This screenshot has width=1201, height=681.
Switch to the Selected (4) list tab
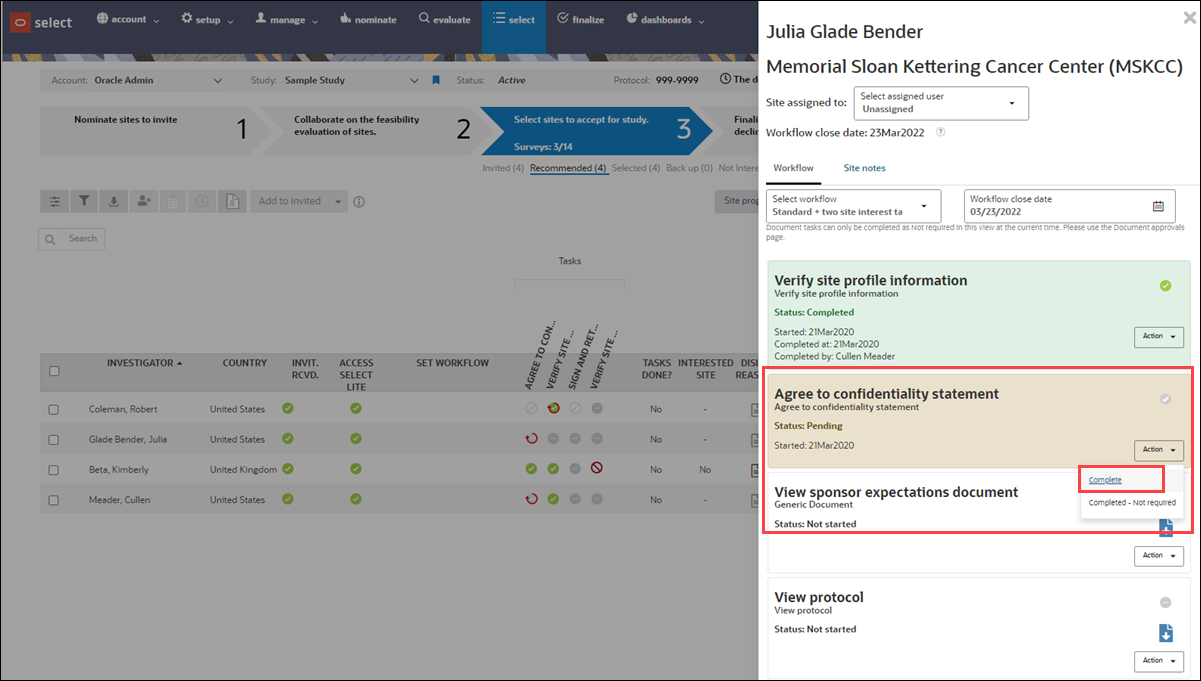click(x=636, y=168)
